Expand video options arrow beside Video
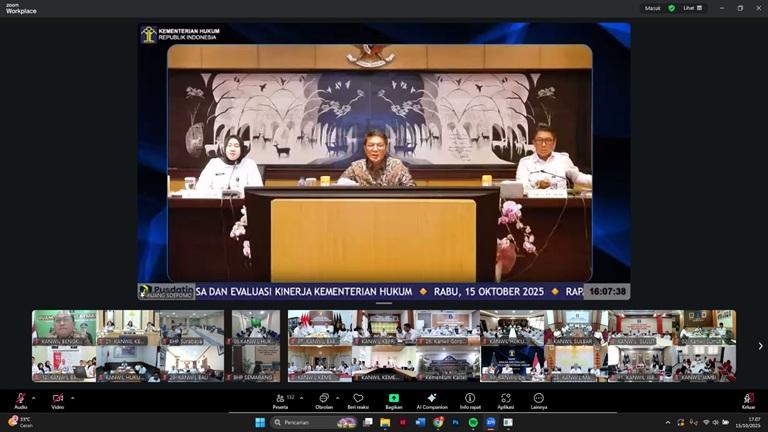Screen dimensions: 768x432 pyautogui.click(x=72, y=398)
